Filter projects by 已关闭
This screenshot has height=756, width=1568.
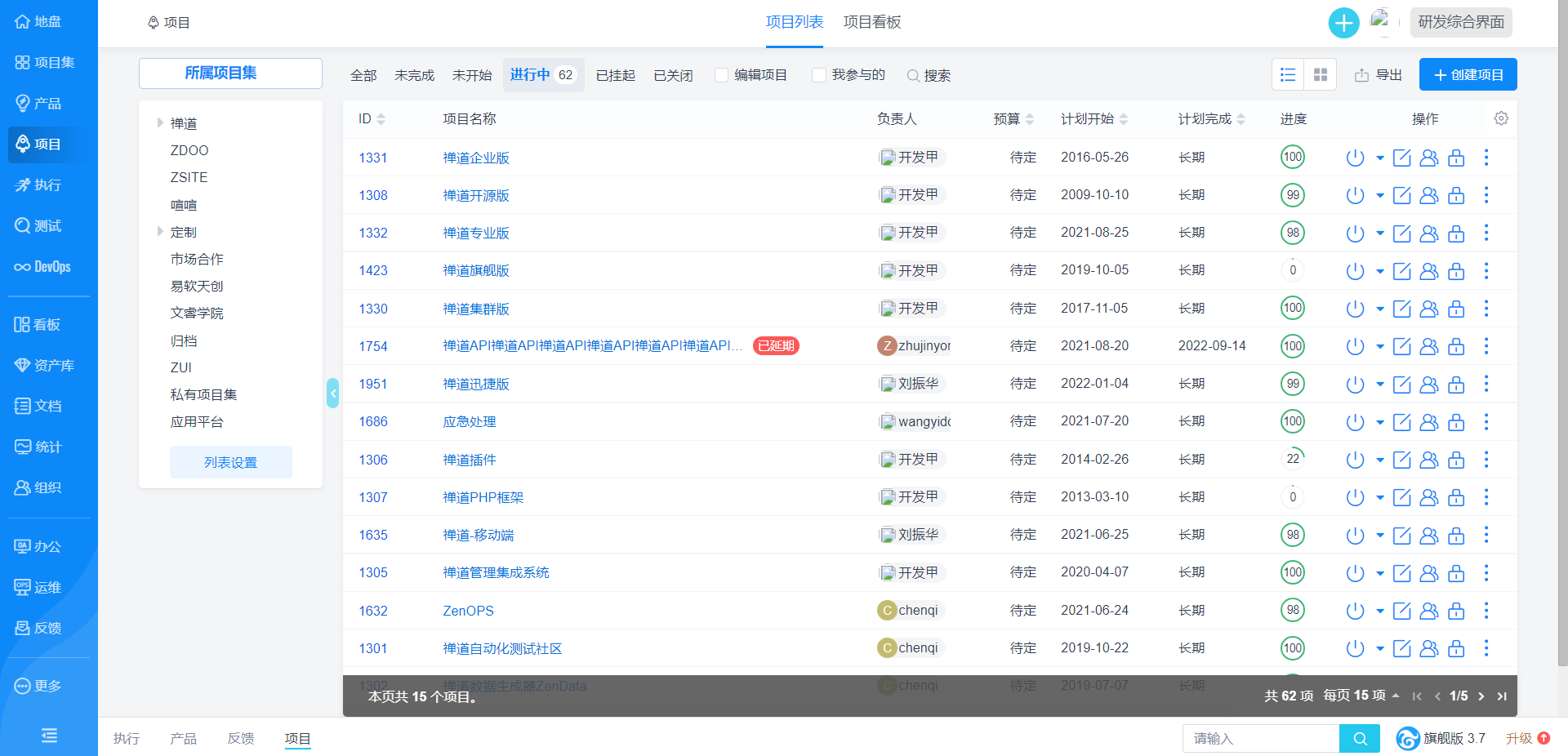click(673, 75)
